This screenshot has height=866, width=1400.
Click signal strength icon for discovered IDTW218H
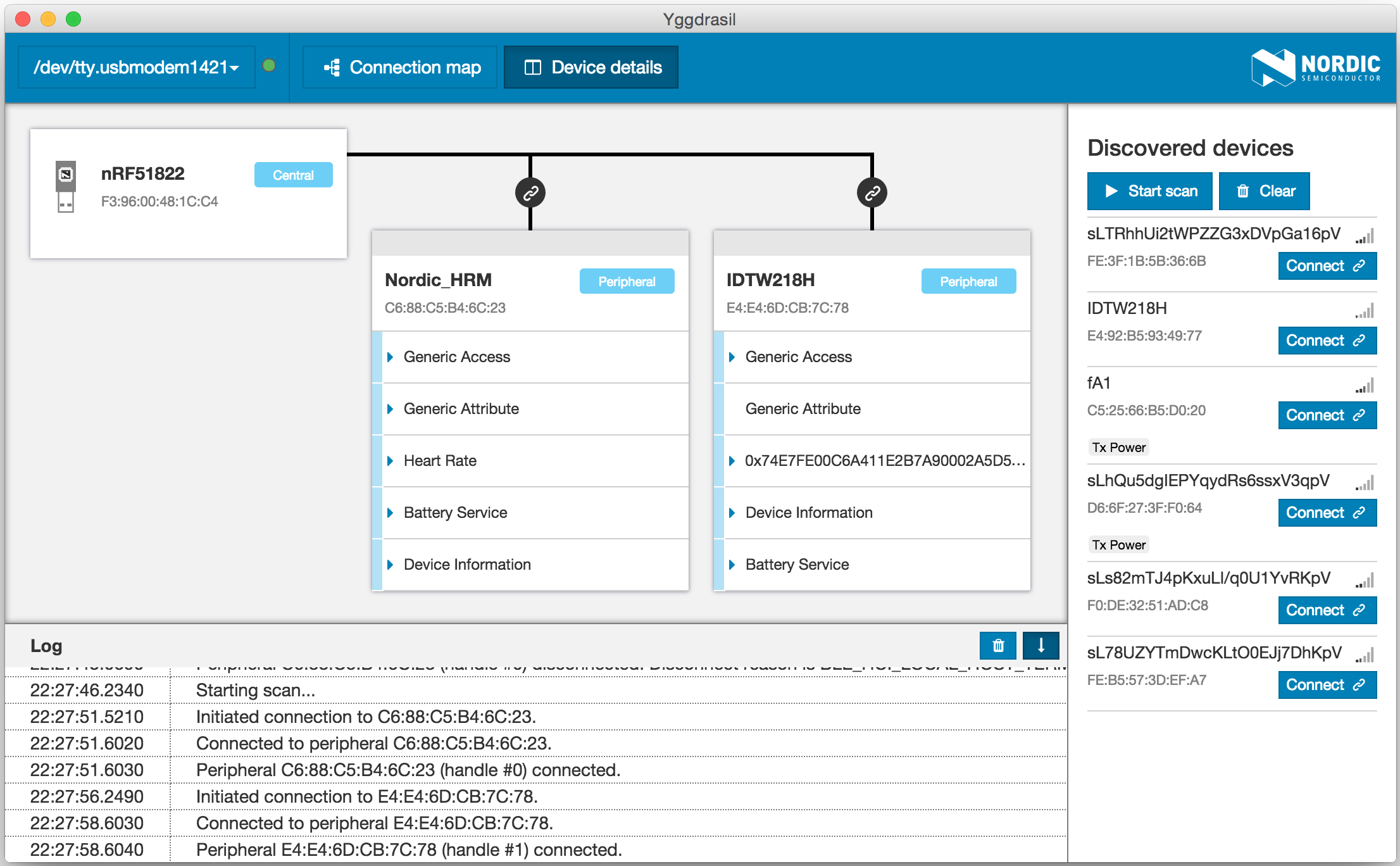click(1365, 311)
